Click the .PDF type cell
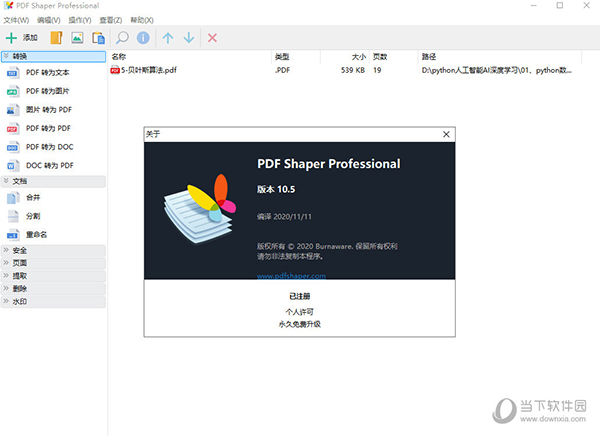This screenshot has height=436, width=600. pyautogui.click(x=282, y=70)
